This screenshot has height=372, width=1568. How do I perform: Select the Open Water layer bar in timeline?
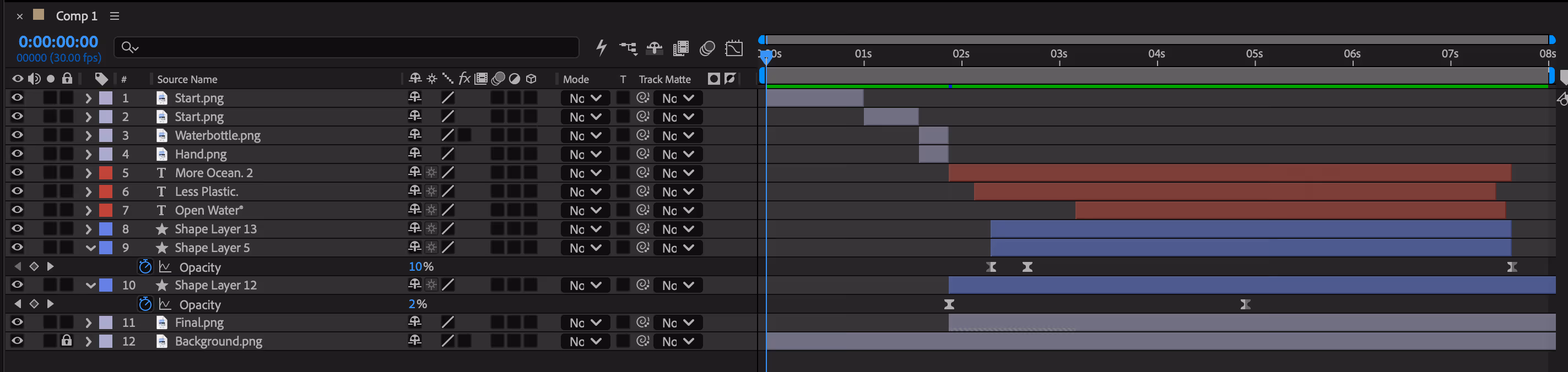pyautogui.click(x=1290, y=210)
